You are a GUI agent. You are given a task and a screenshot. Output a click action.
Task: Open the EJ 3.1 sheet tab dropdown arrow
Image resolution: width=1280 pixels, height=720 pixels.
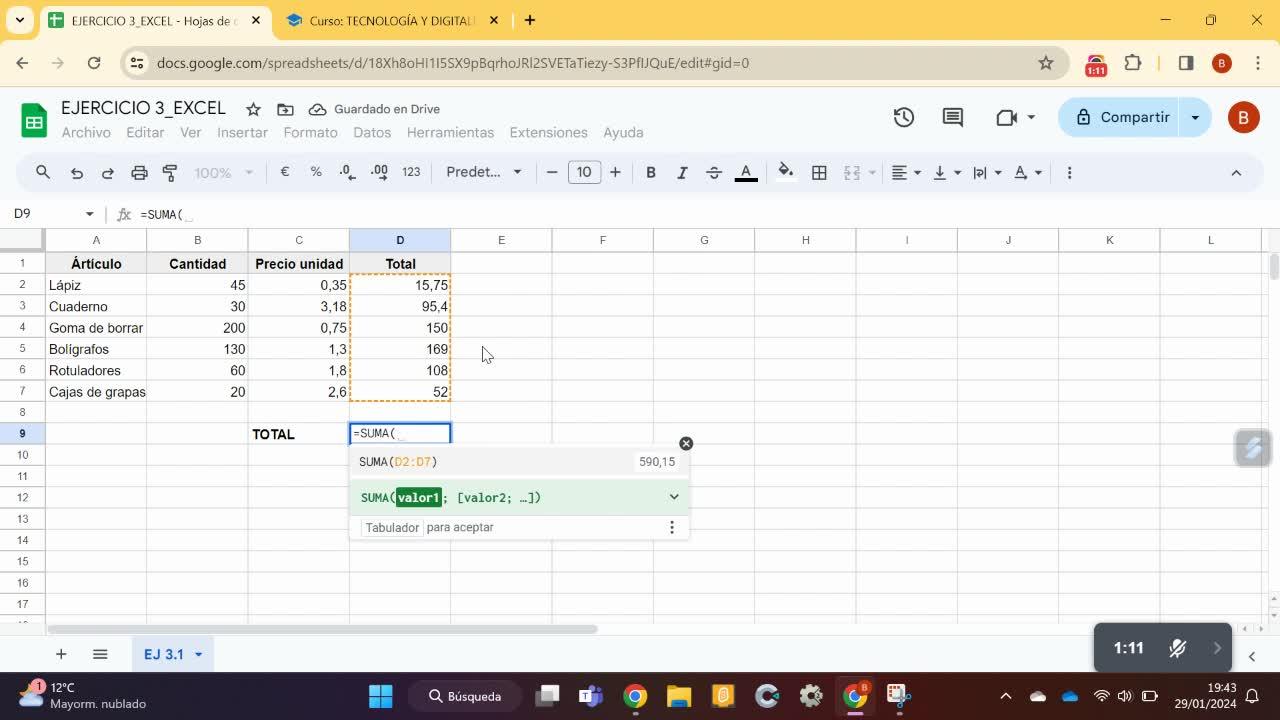(198, 654)
